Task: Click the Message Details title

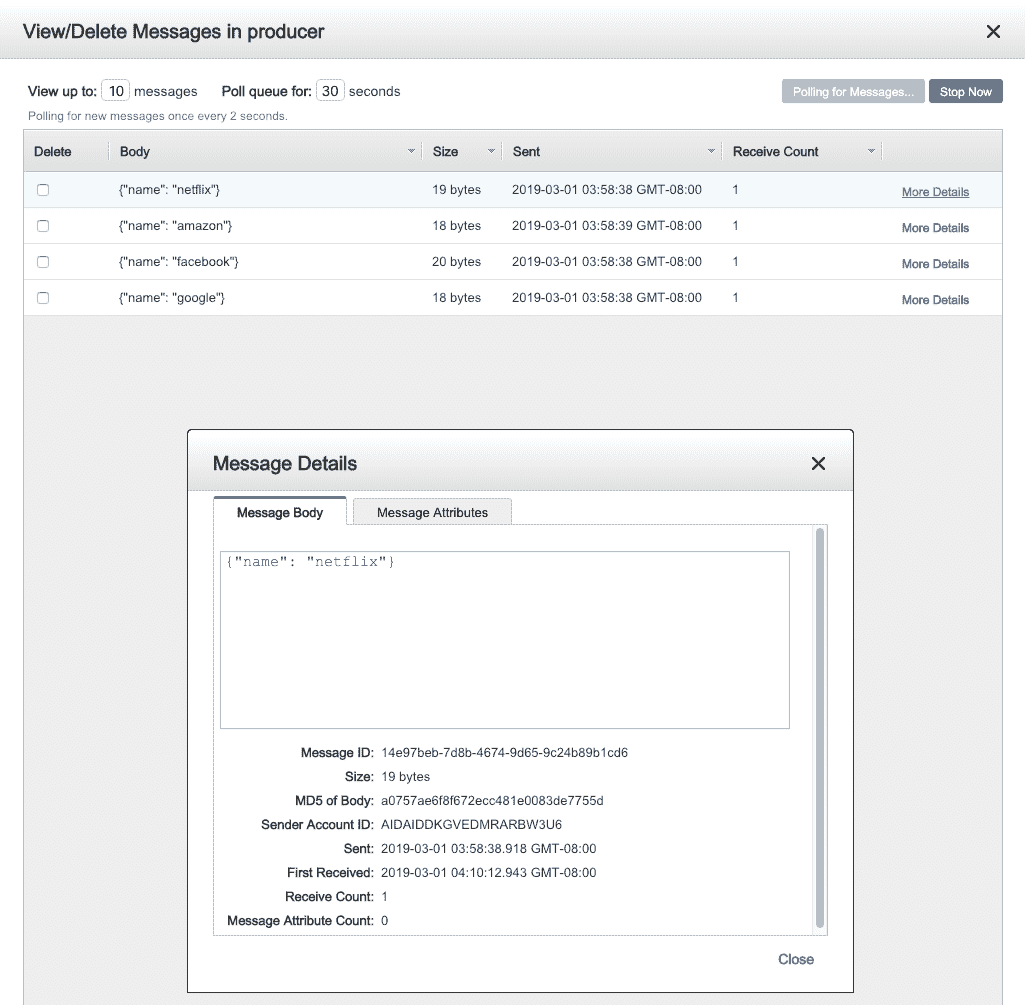Action: (284, 464)
